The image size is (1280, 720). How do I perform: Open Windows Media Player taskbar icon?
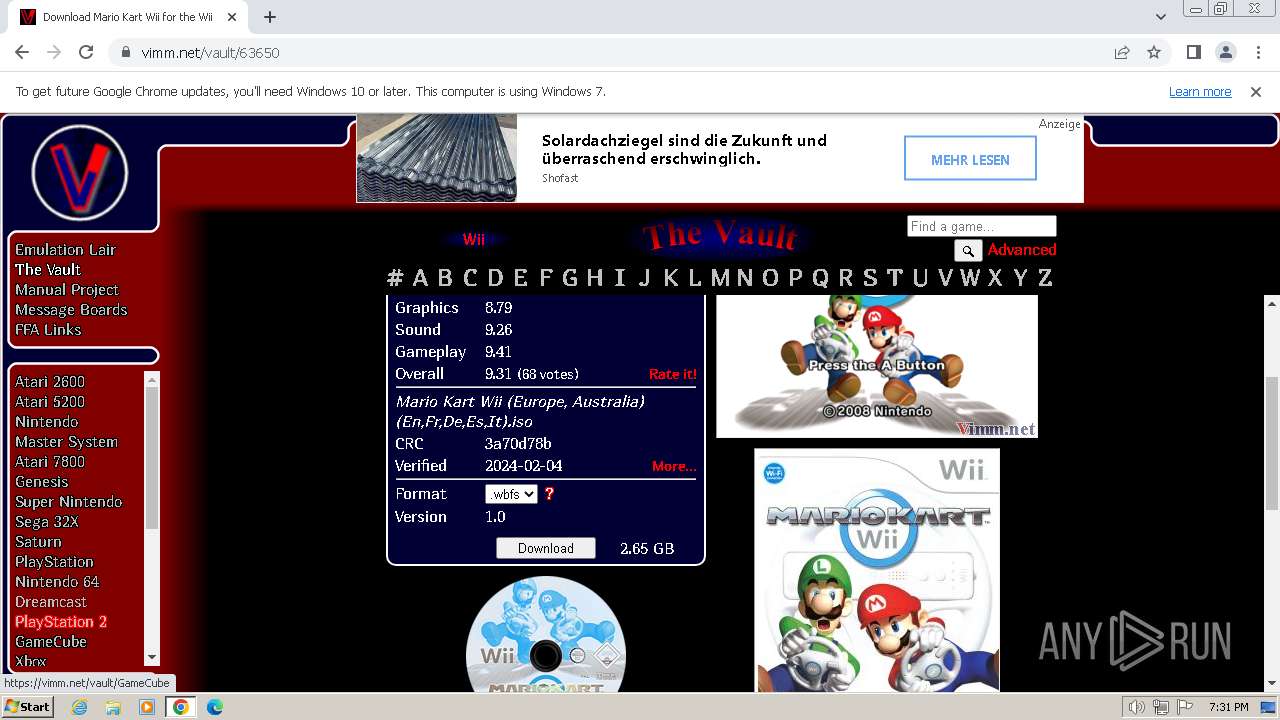click(147, 707)
